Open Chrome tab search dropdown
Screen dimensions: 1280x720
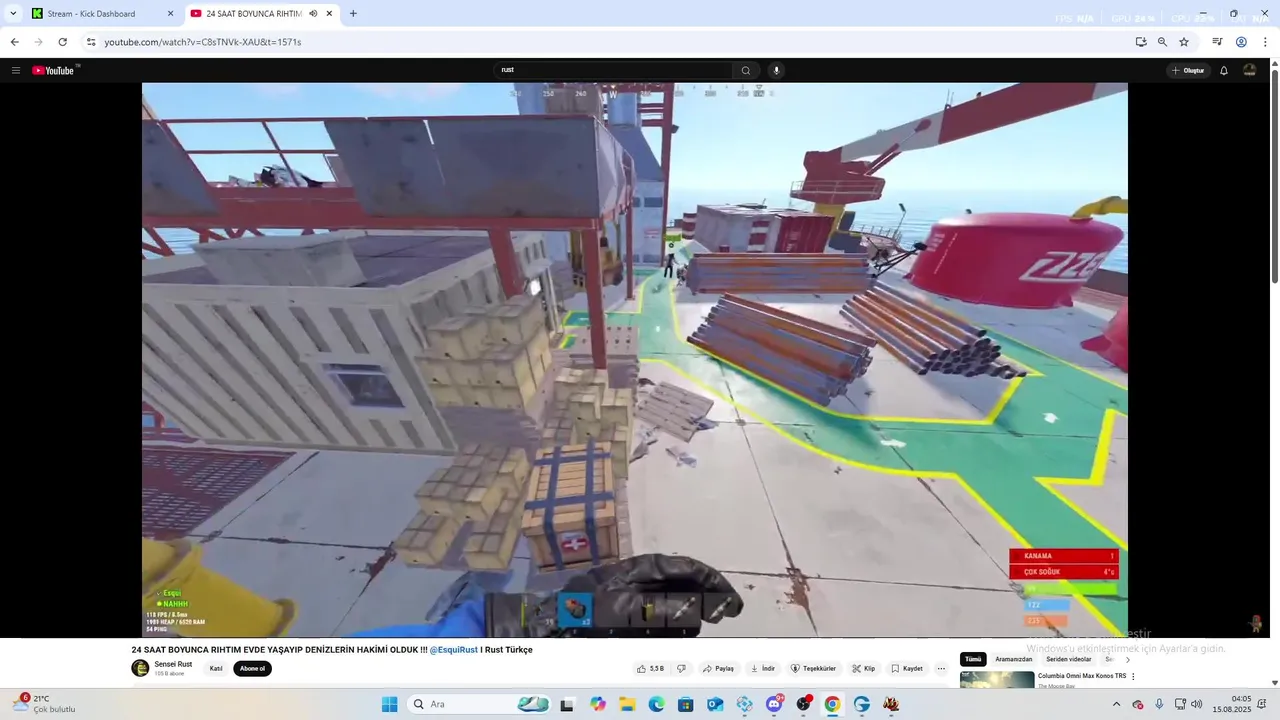point(13,14)
